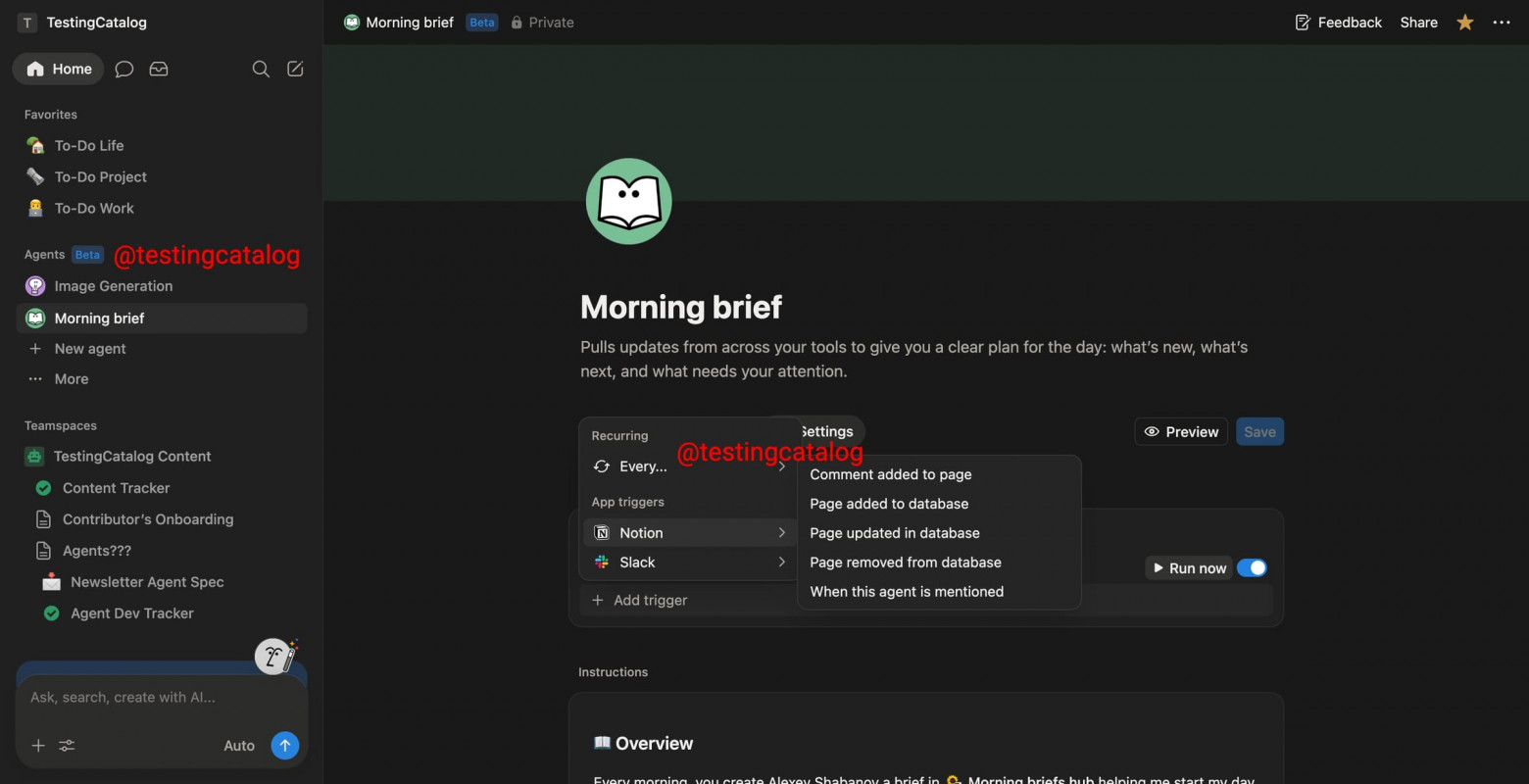Toggle the agent switch next to Run now

pos(1252,567)
